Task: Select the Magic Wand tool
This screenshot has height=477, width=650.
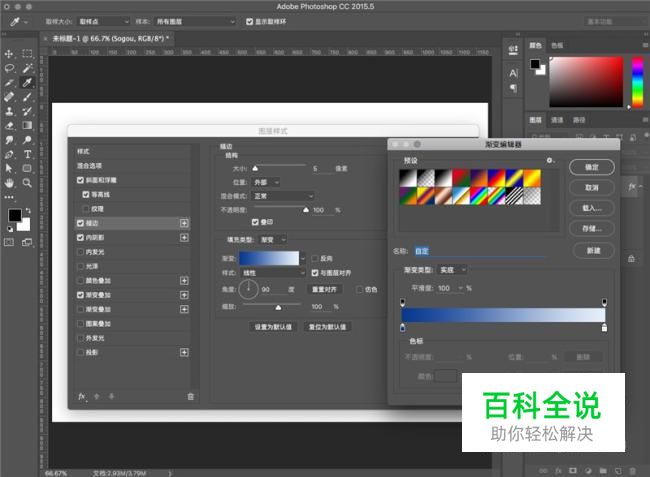Action: click(27, 68)
